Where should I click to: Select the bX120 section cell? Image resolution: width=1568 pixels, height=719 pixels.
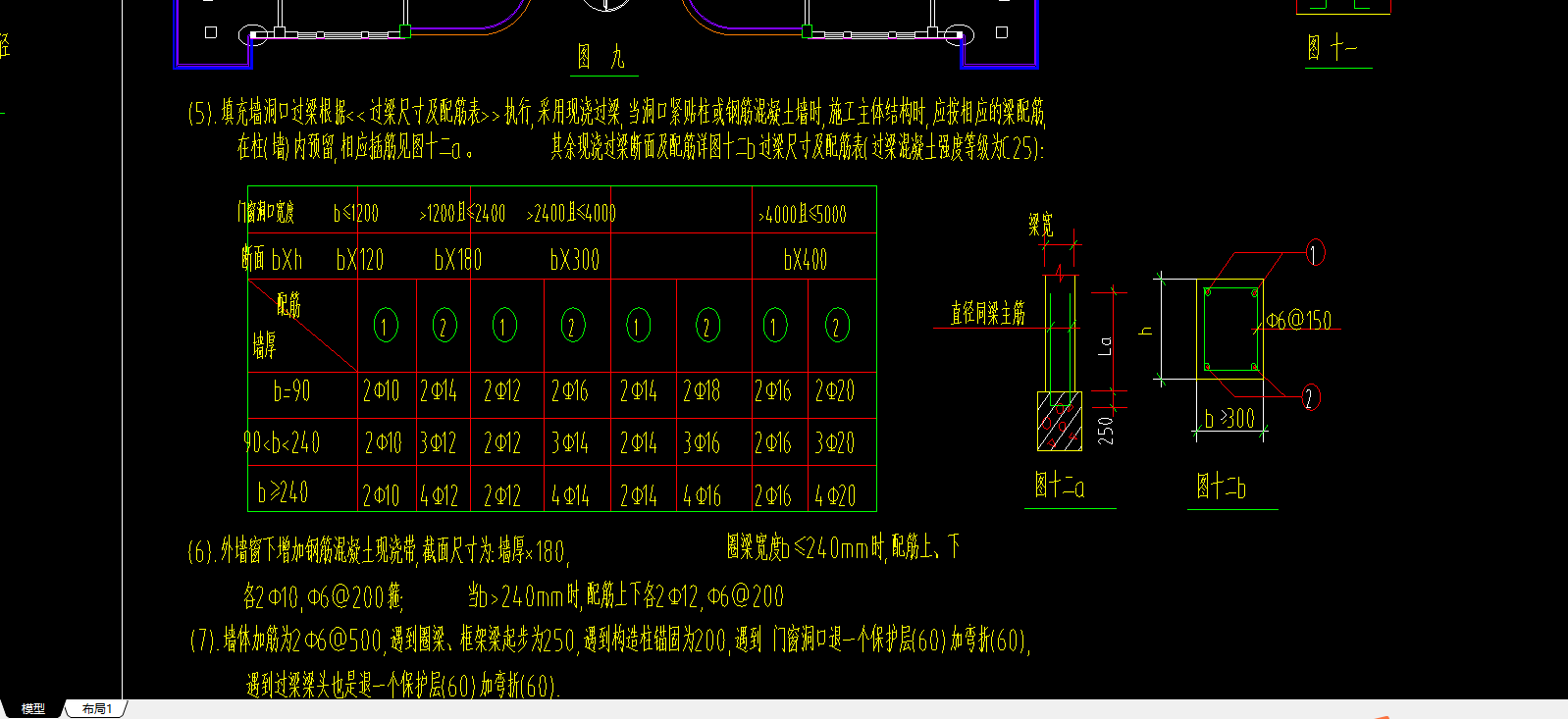click(x=360, y=260)
